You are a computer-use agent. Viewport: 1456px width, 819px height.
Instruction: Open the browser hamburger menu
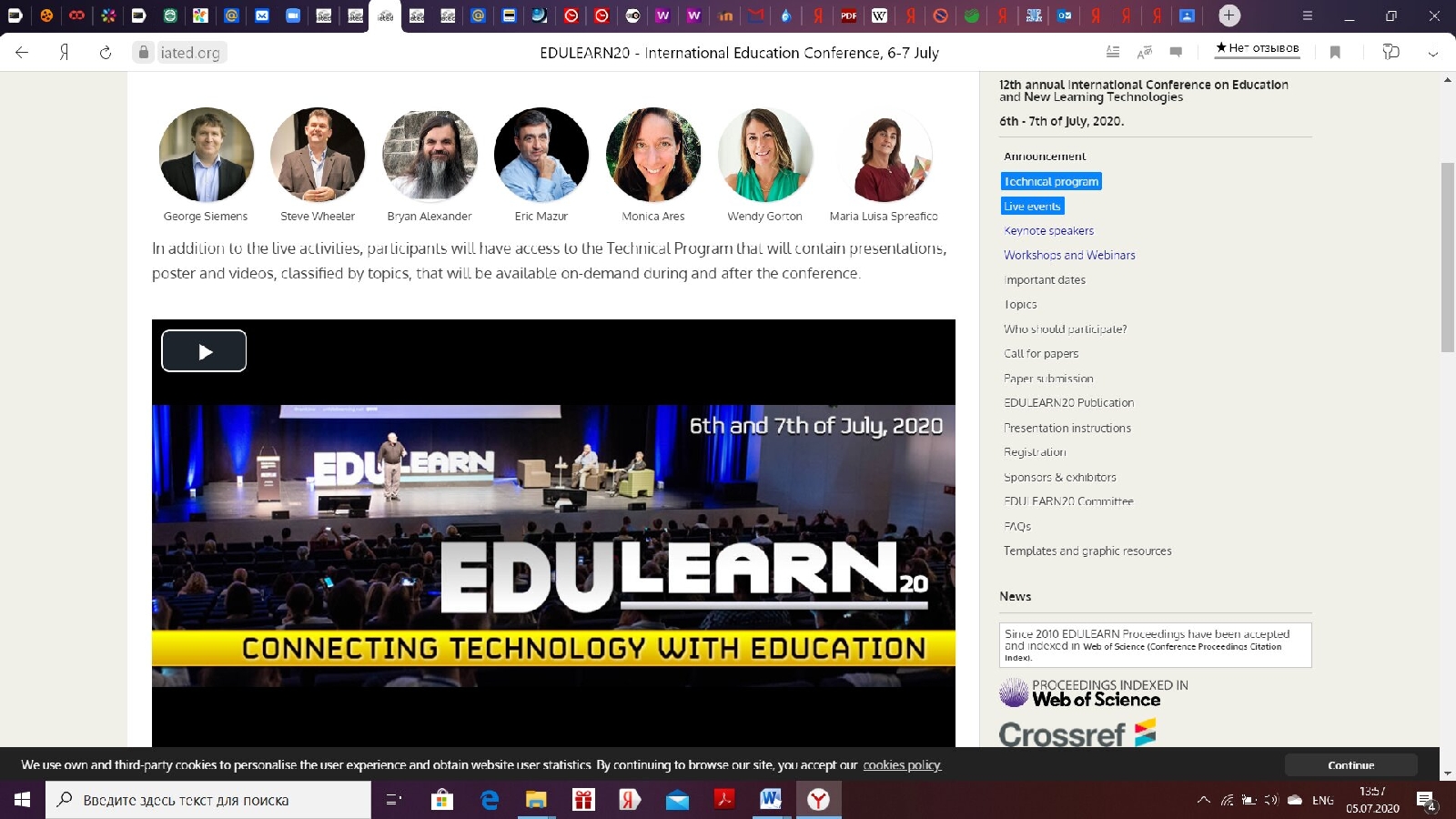pyautogui.click(x=1307, y=15)
